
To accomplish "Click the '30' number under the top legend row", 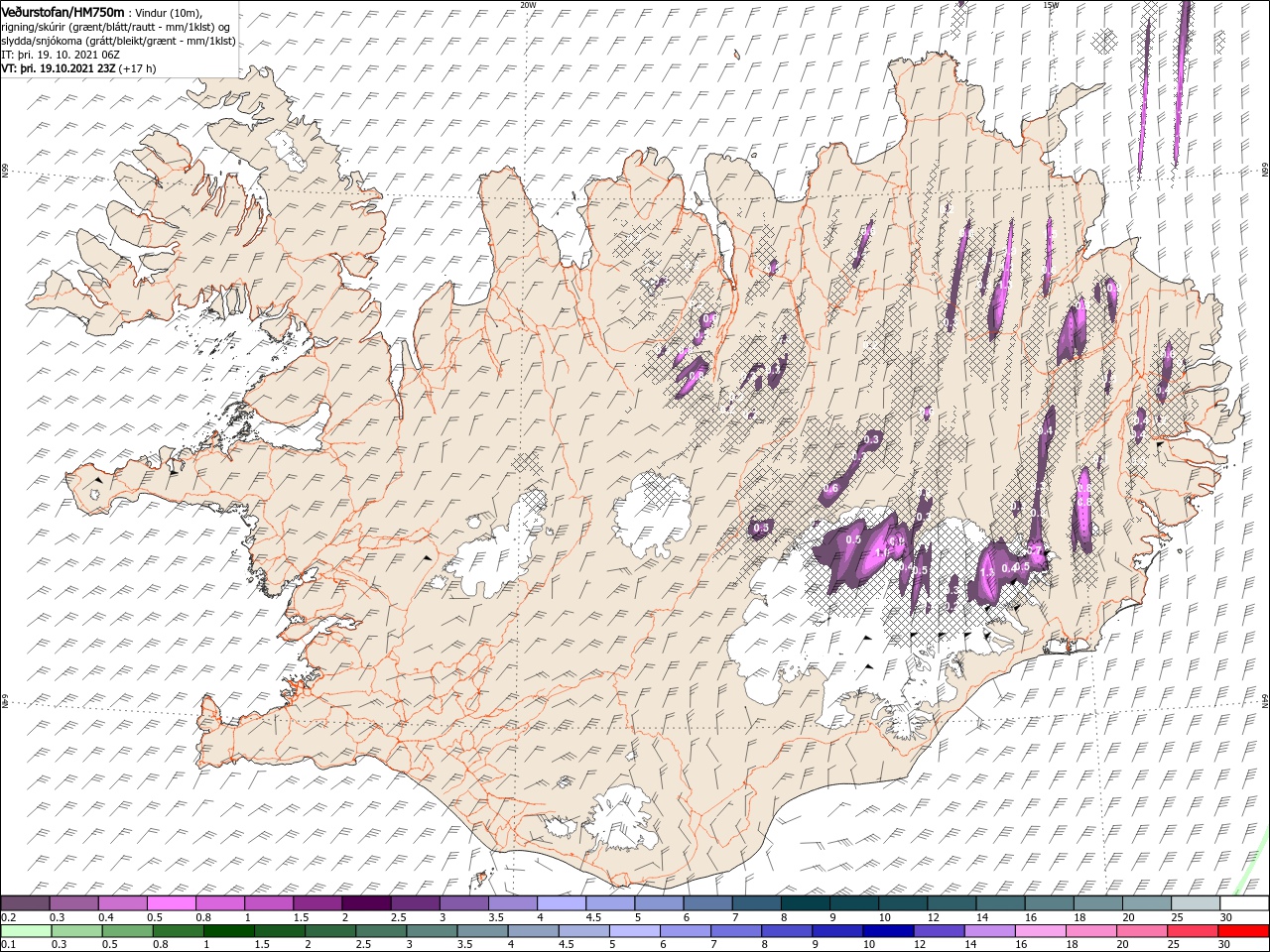I will pos(1226,917).
